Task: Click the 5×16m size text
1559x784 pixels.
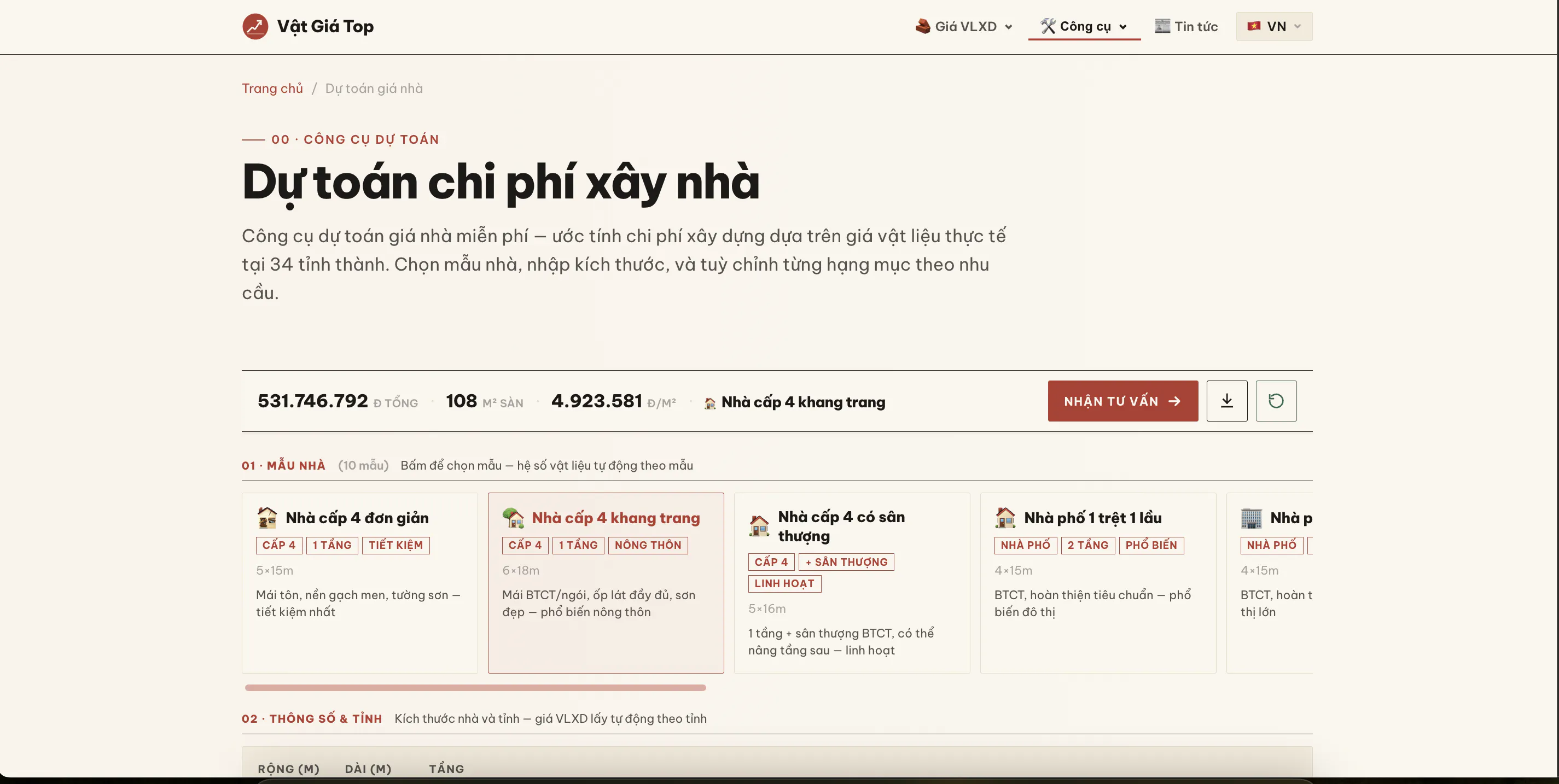Action: point(767,609)
